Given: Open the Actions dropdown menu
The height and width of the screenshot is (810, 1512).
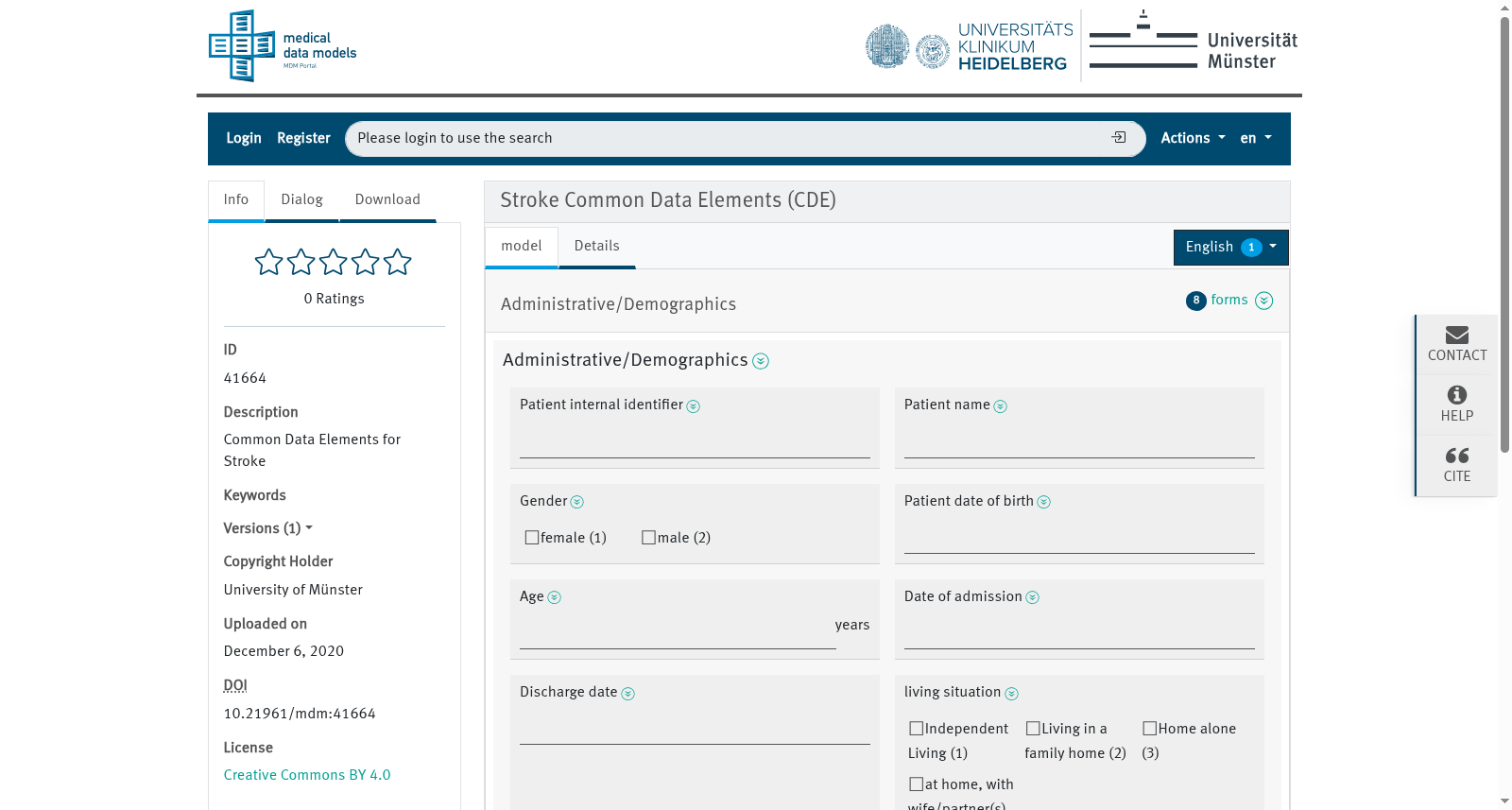Looking at the screenshot, I should point(1193,138).
